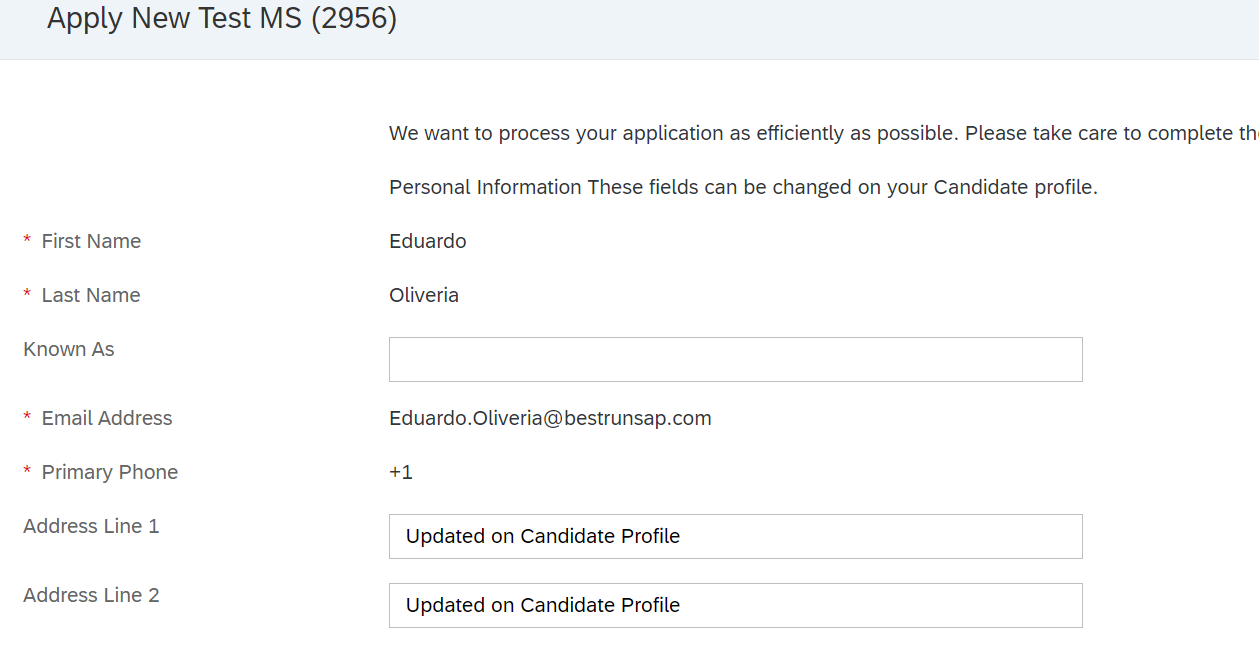Click the Apply New Test MS (2956) heading
1259x651 pixels.
click(222, 18)
